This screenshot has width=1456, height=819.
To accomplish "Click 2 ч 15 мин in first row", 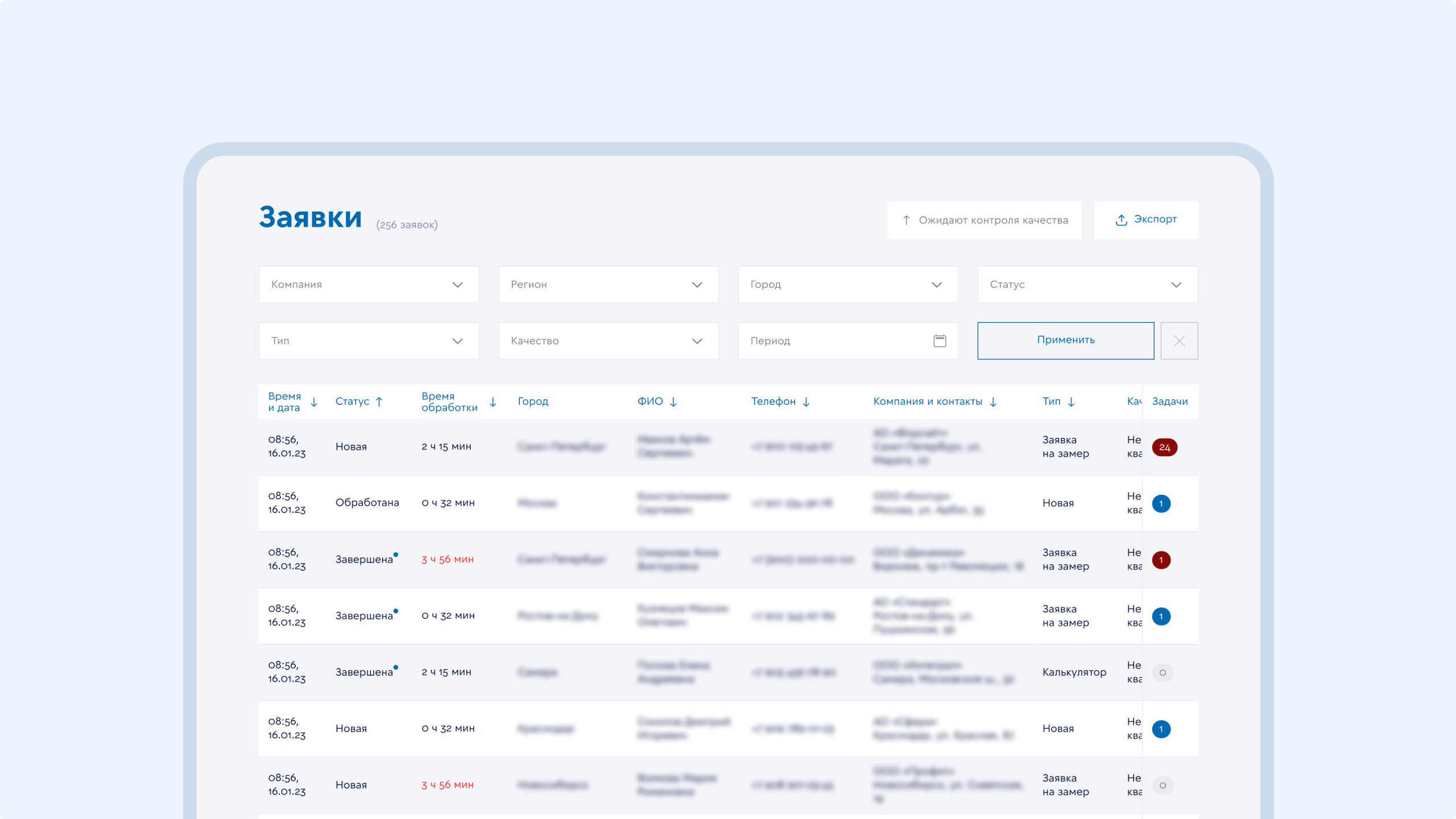I will 446,447.
